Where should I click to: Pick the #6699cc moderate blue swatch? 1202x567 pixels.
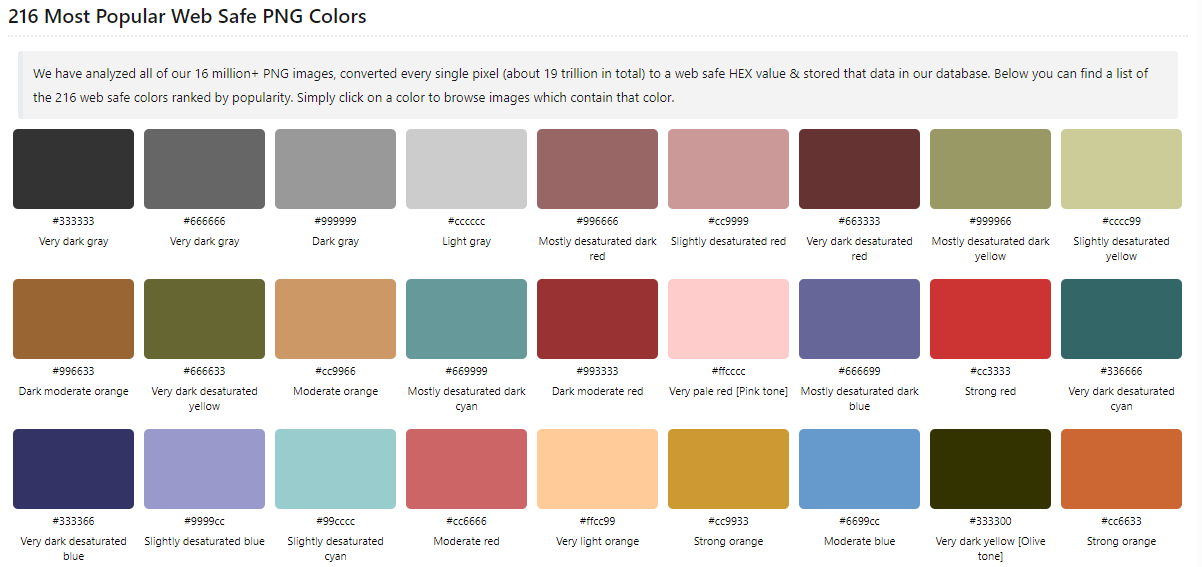[x=859, y=469]
